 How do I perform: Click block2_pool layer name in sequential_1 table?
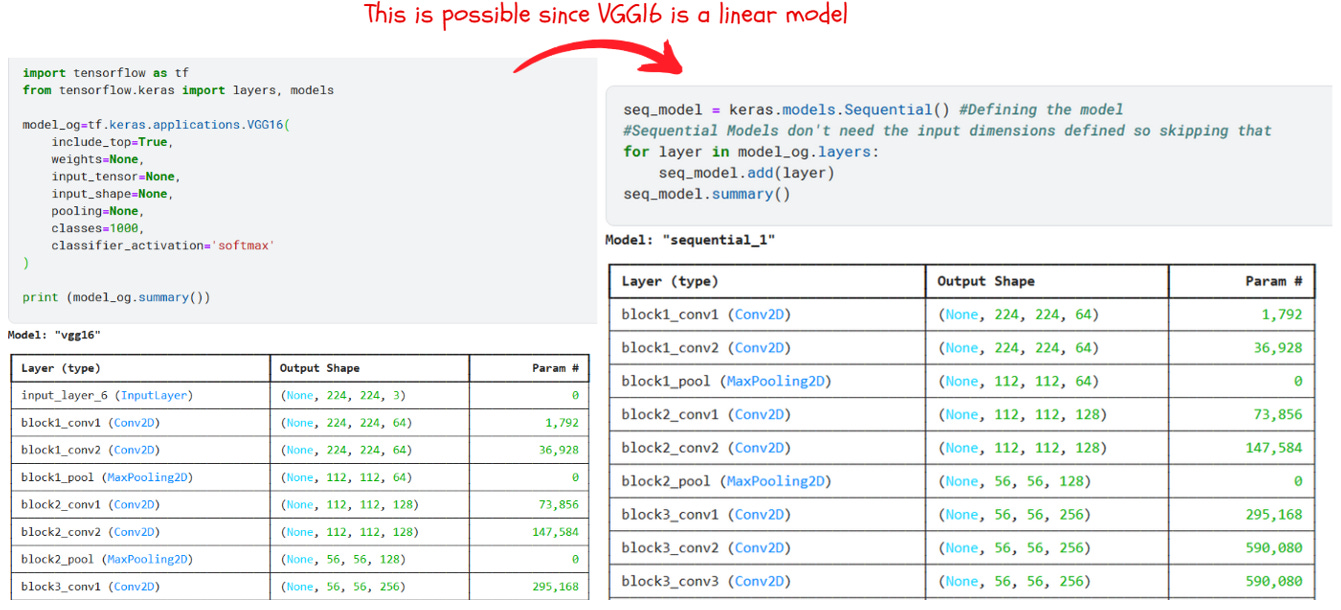click(x=726, y=481)
